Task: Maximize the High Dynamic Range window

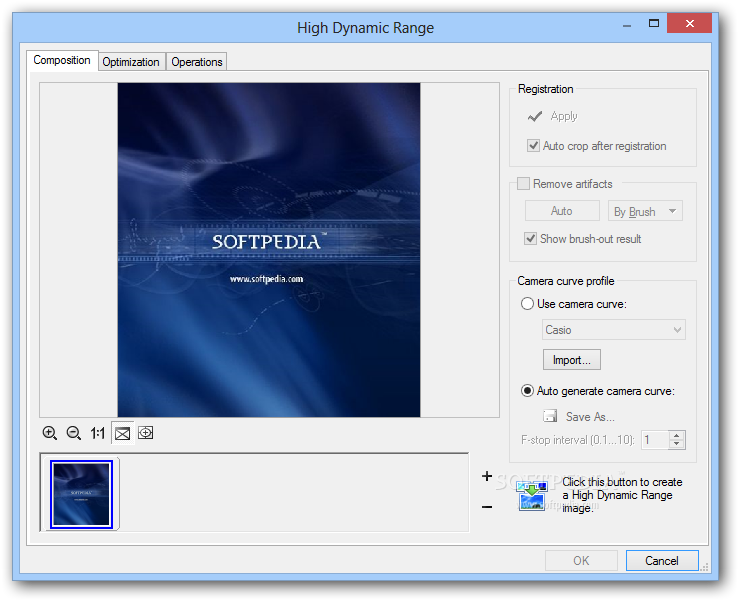Action: pos(654,24)
